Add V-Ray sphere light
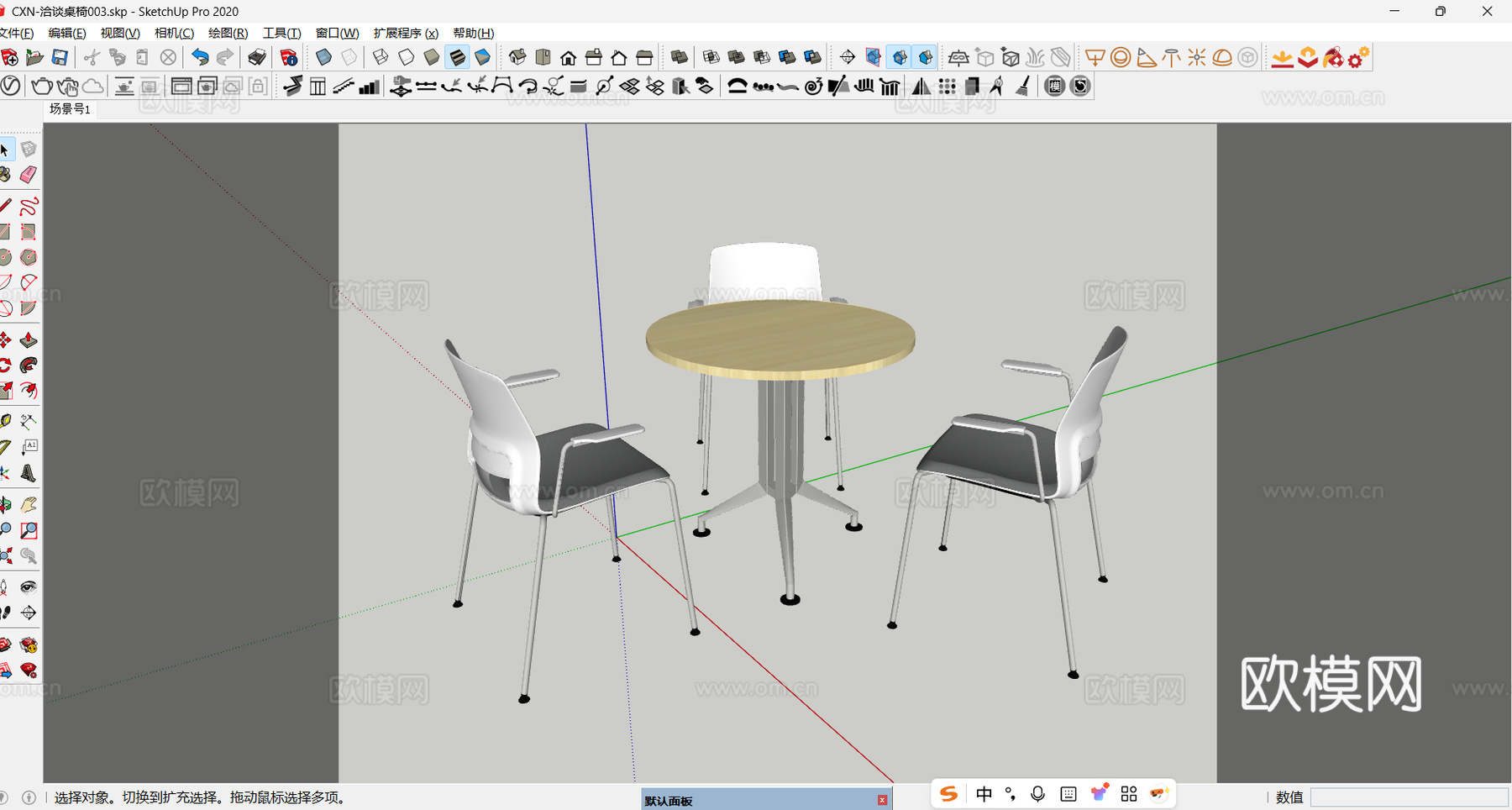 [1121, 57]
